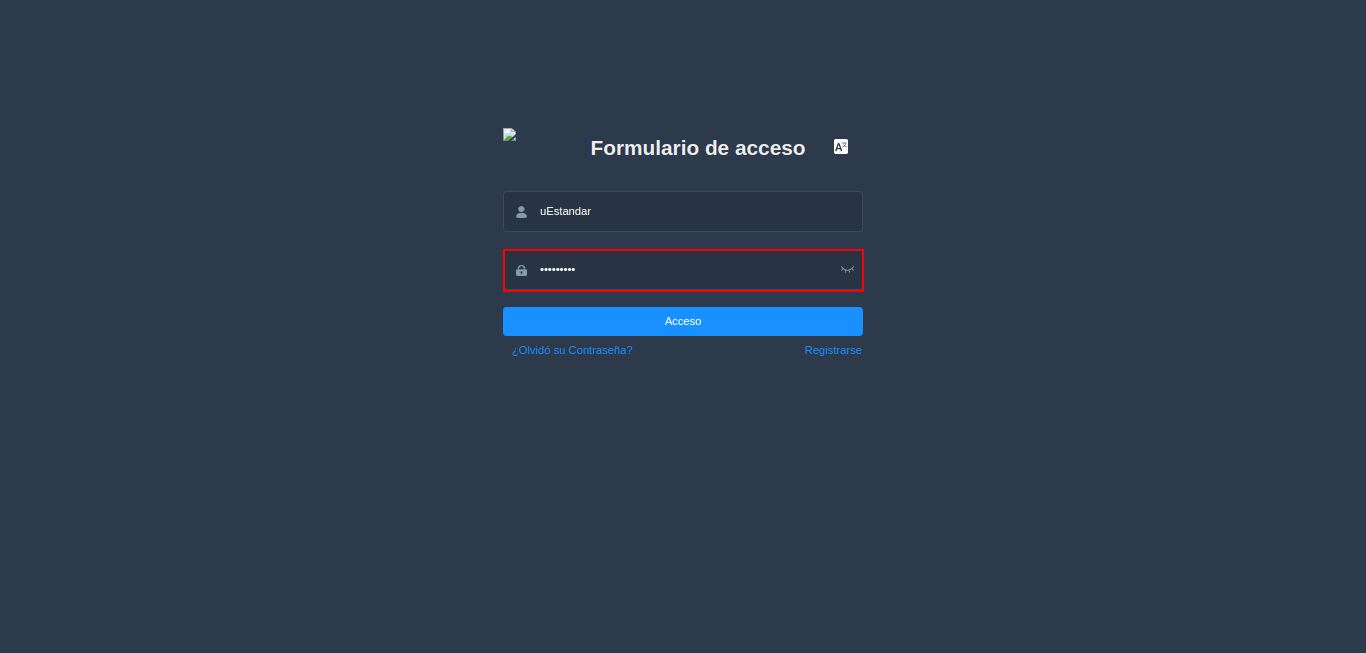Place cursor after the uEstandar text
Image resolution: width=1366 pixels, height=653 pixels.
[x=593, y=211]
